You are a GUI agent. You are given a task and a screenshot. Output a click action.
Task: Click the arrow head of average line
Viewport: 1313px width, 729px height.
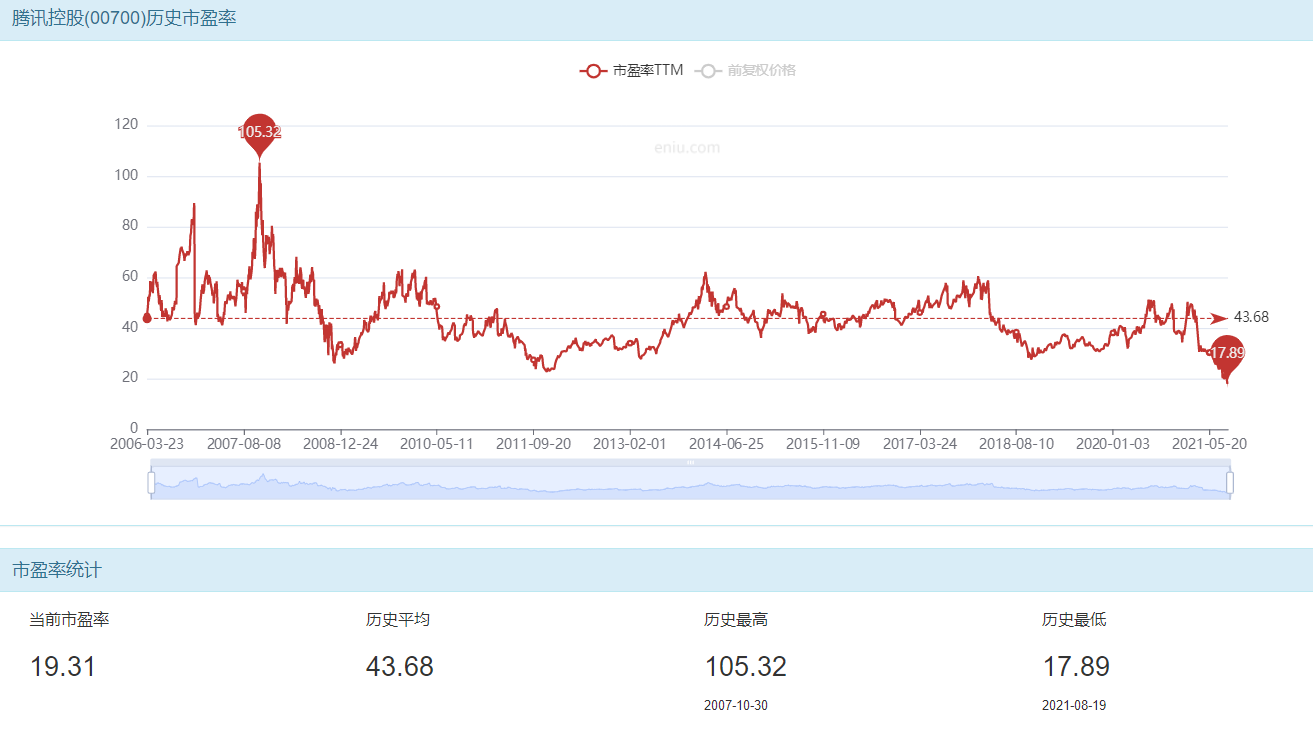coord(1219,318)
